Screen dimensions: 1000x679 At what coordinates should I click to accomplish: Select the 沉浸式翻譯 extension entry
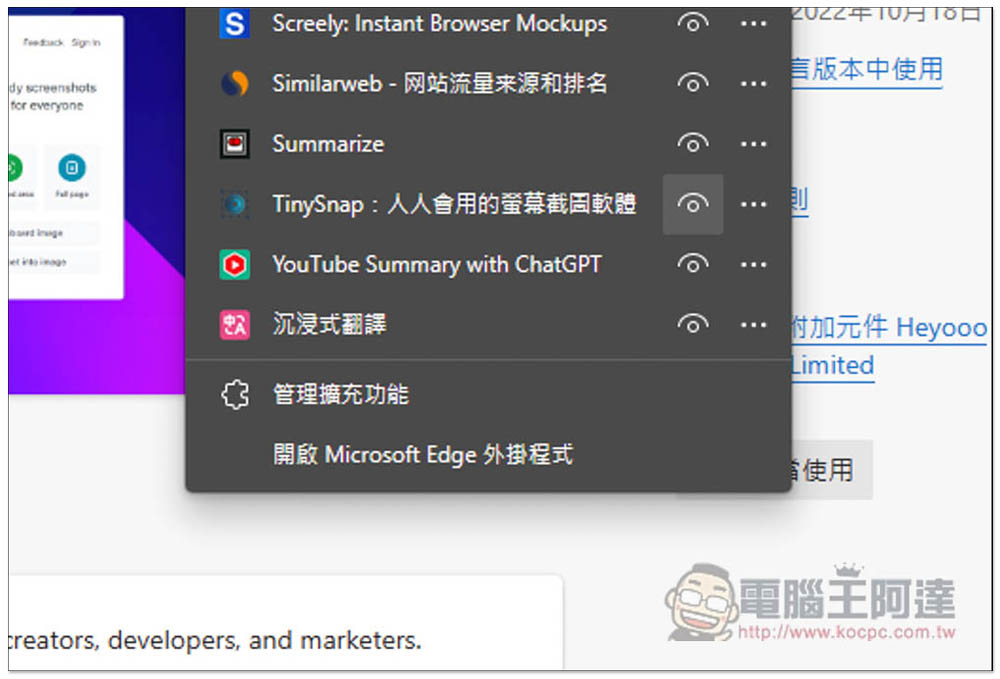pos(329,325)
